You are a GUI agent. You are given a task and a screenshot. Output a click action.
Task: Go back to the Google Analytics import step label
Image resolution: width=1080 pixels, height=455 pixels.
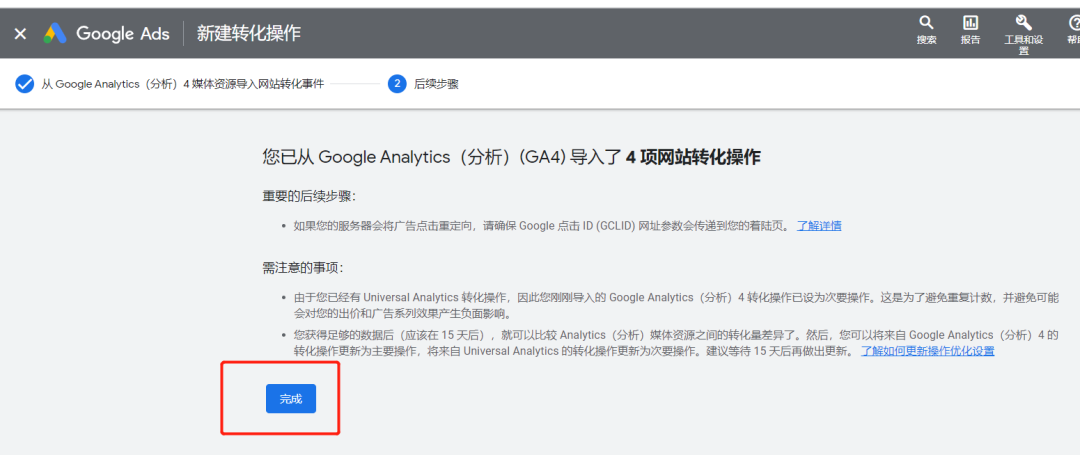click(x=182, y=84)
